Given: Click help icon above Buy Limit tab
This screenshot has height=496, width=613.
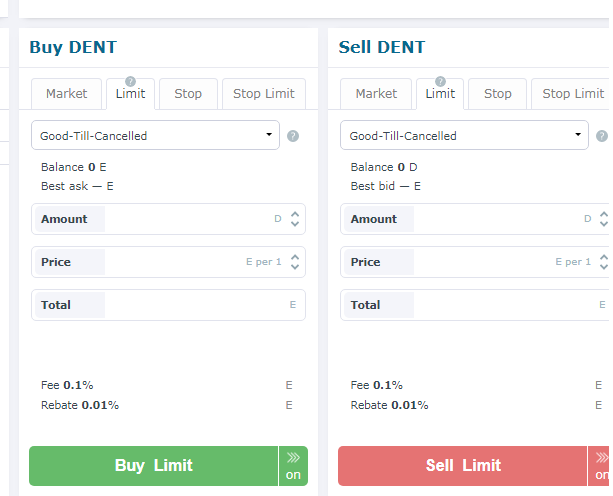Looking at the screenshot, I should [x=131, y=81].
